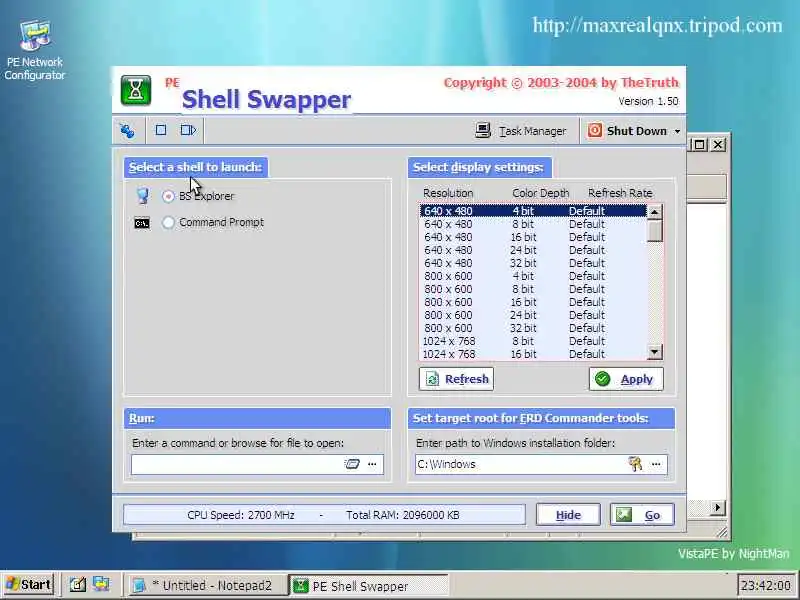Click the second quick launch network icon
Viewport: 800px width, 600px height.
[x=101, y=584]
